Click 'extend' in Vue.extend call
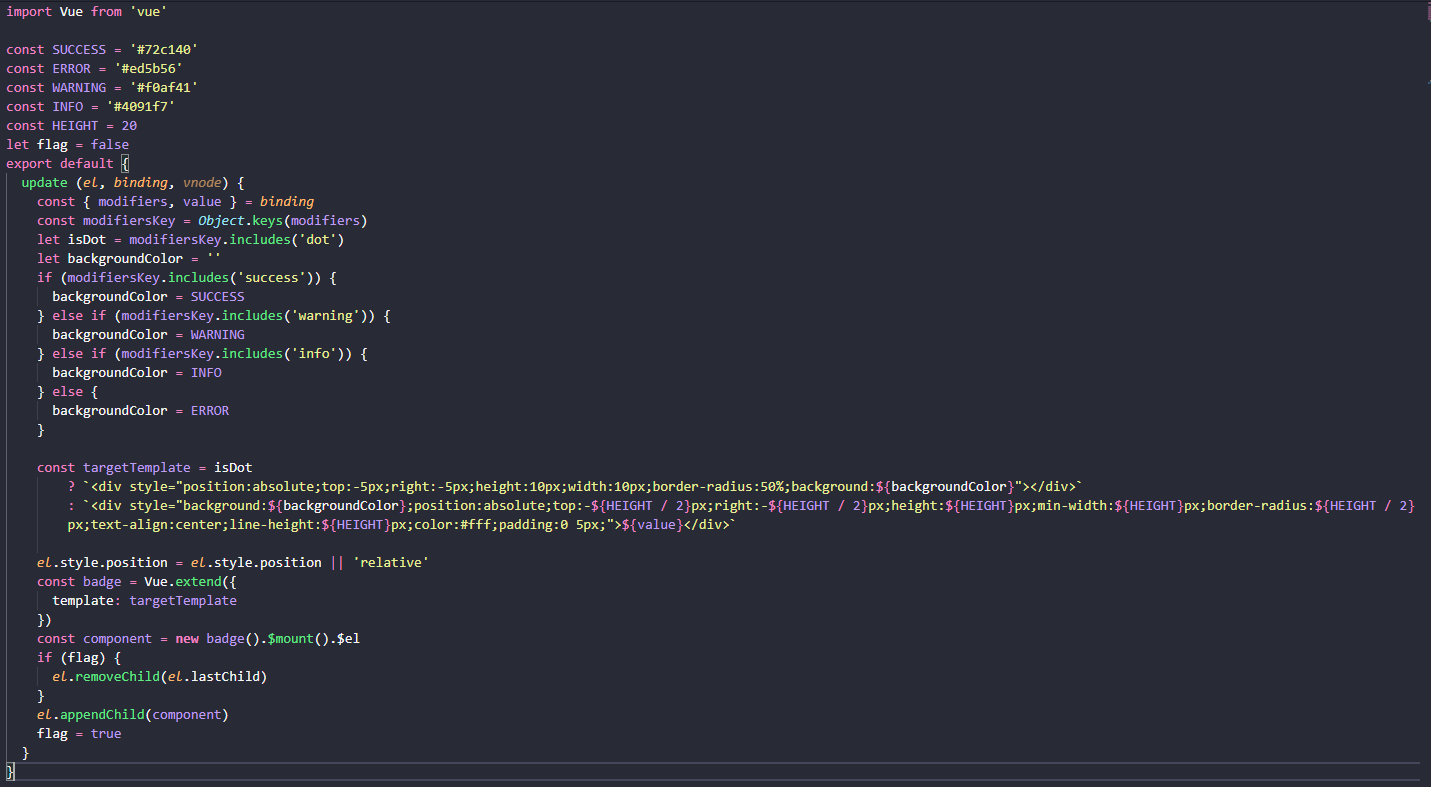This screenshot has height=787, width=1431. (x=198, y=581)
